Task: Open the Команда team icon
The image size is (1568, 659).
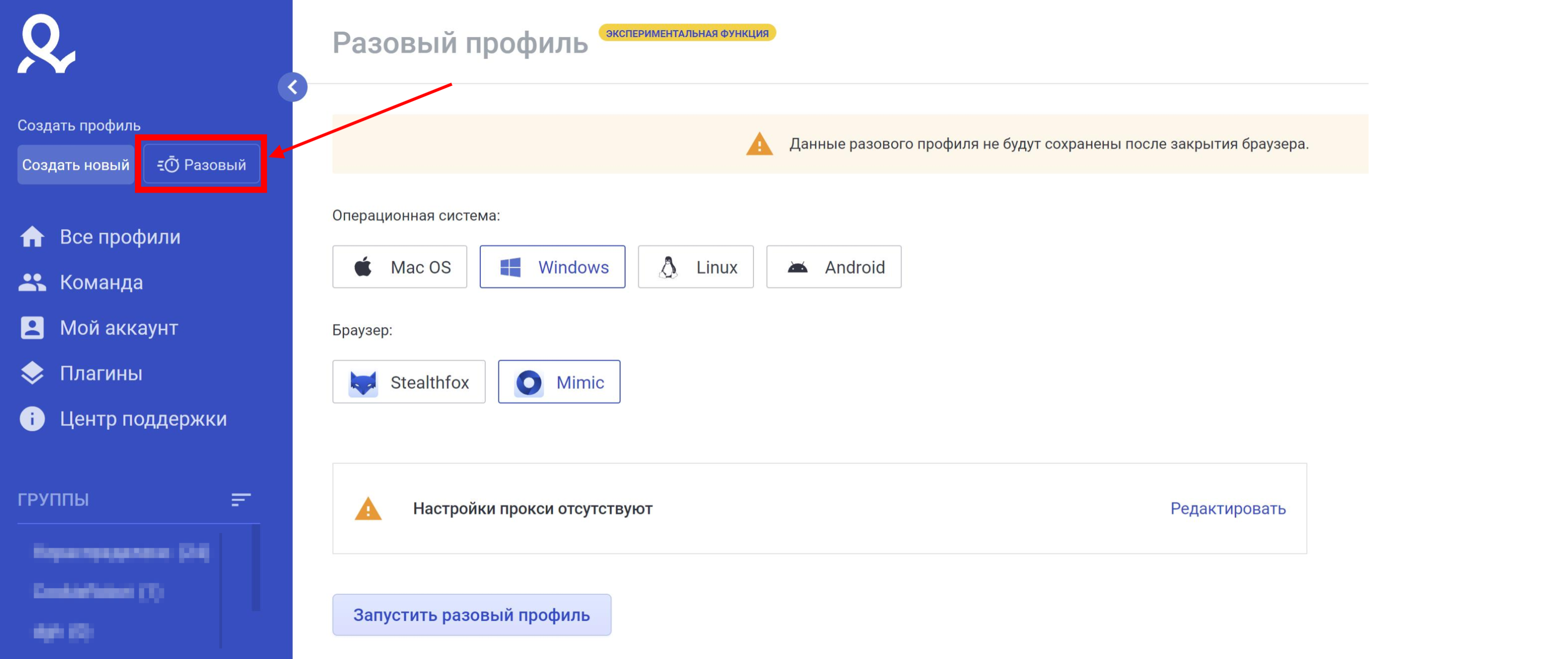Action: pos(32,282)
